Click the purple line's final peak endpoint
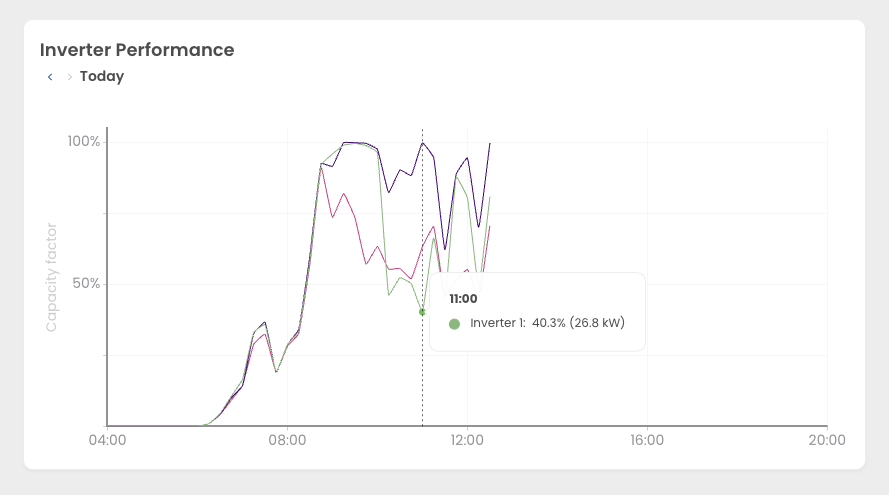Viewport: 889px width, 495px height. pos(490,143)
